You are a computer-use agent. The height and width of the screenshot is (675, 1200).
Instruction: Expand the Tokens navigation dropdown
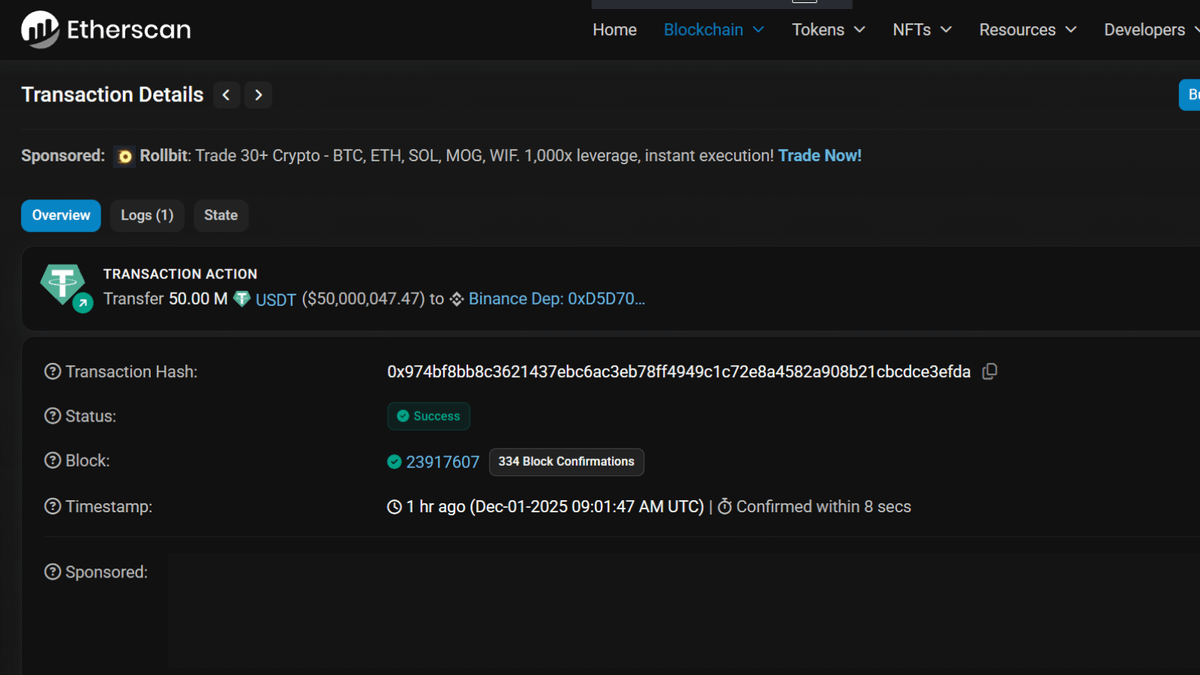click(828, 30)
